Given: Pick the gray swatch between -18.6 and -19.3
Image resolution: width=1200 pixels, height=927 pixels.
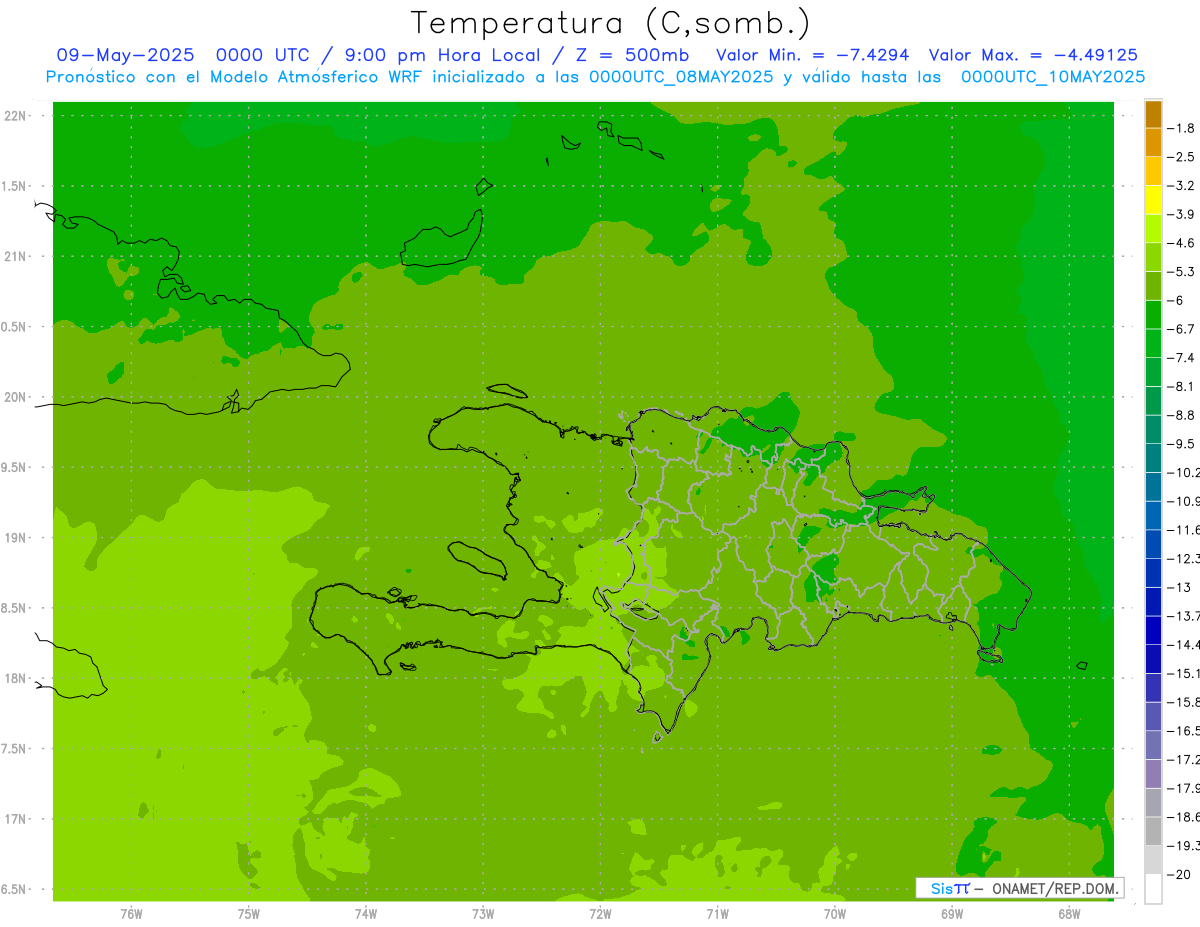Looking at the screenshot, I should point(1153,831).
